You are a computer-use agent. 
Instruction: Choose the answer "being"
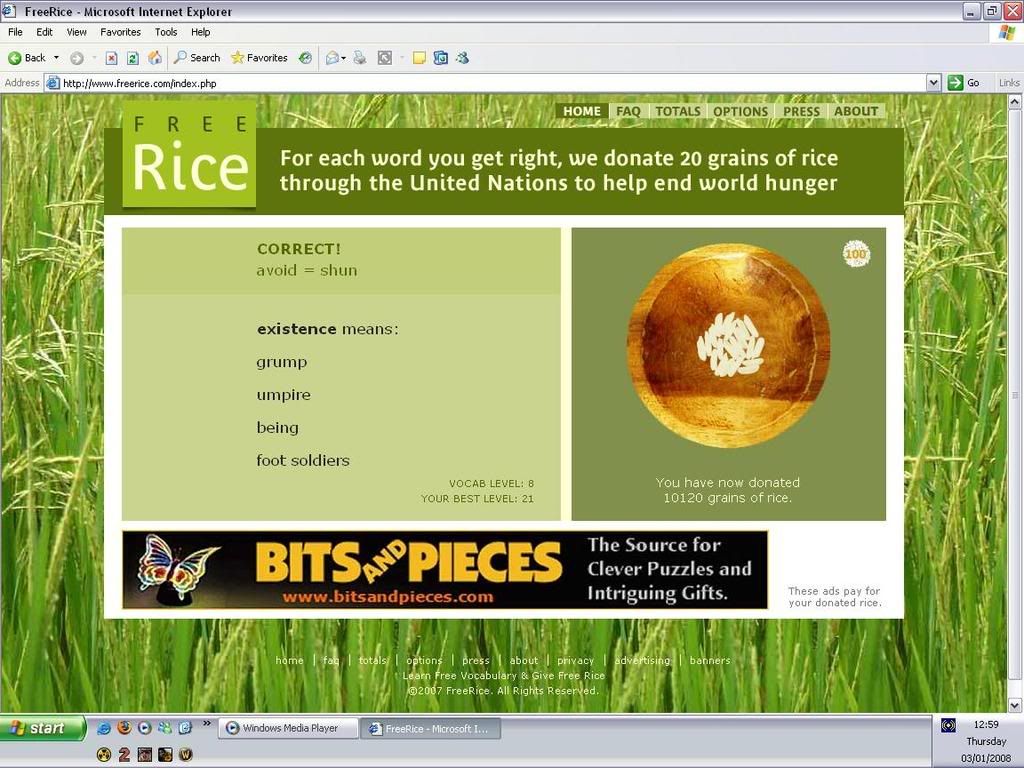click(277, 428)
